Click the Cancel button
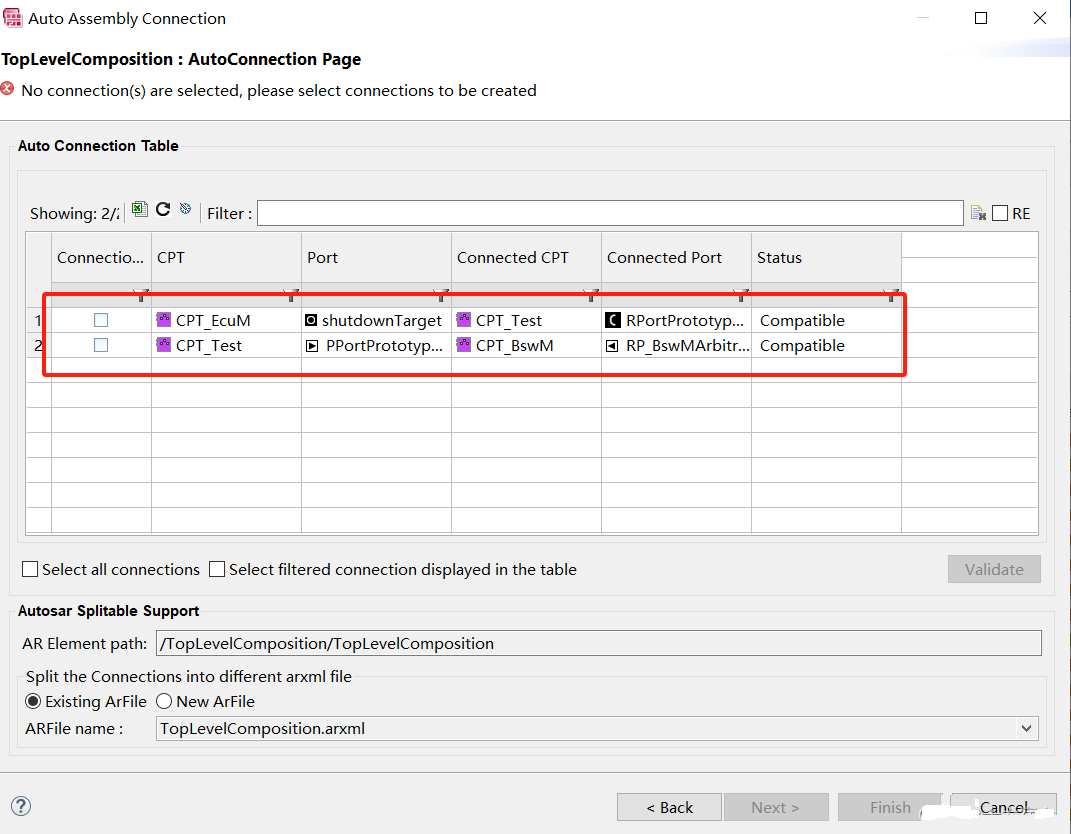The image size is (1071, 834). 1003,807
